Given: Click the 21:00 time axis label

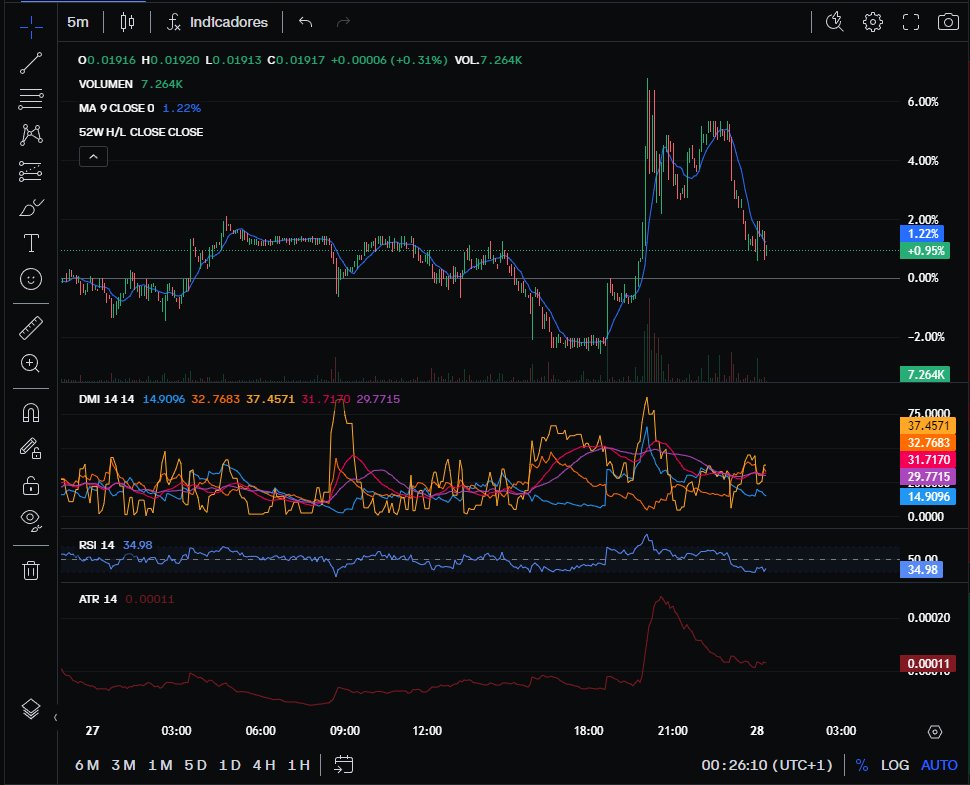Looking at the screenshot, I should (x=672, y=731).
